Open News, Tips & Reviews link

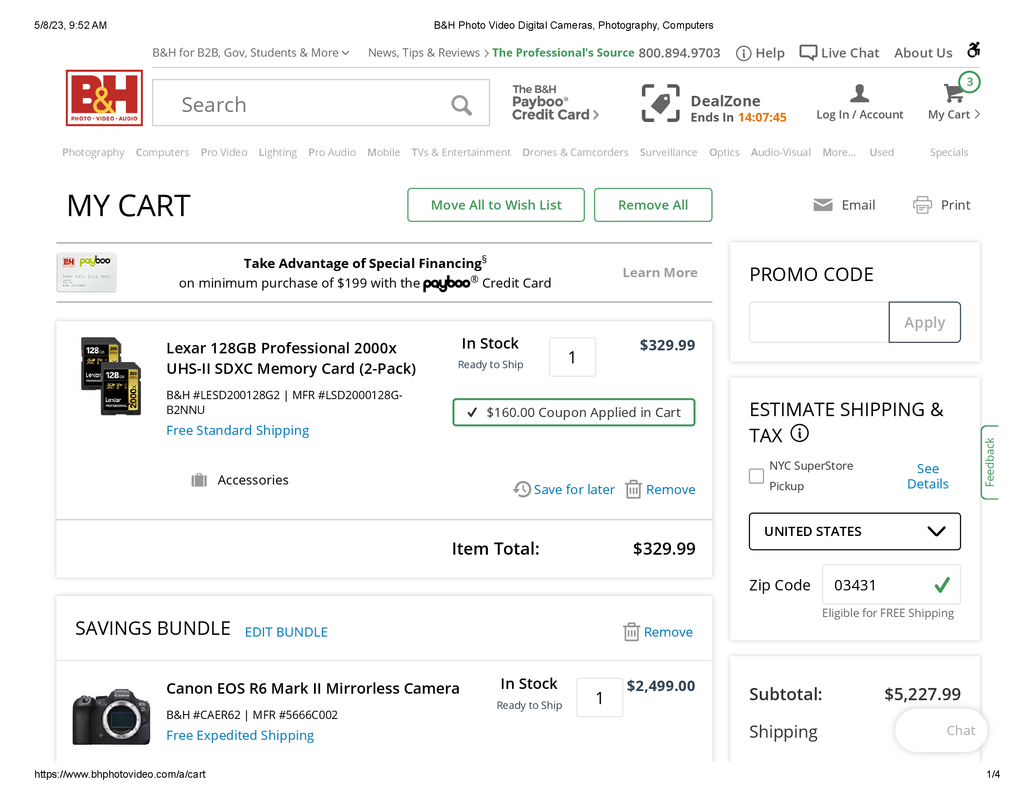point(428,53)
